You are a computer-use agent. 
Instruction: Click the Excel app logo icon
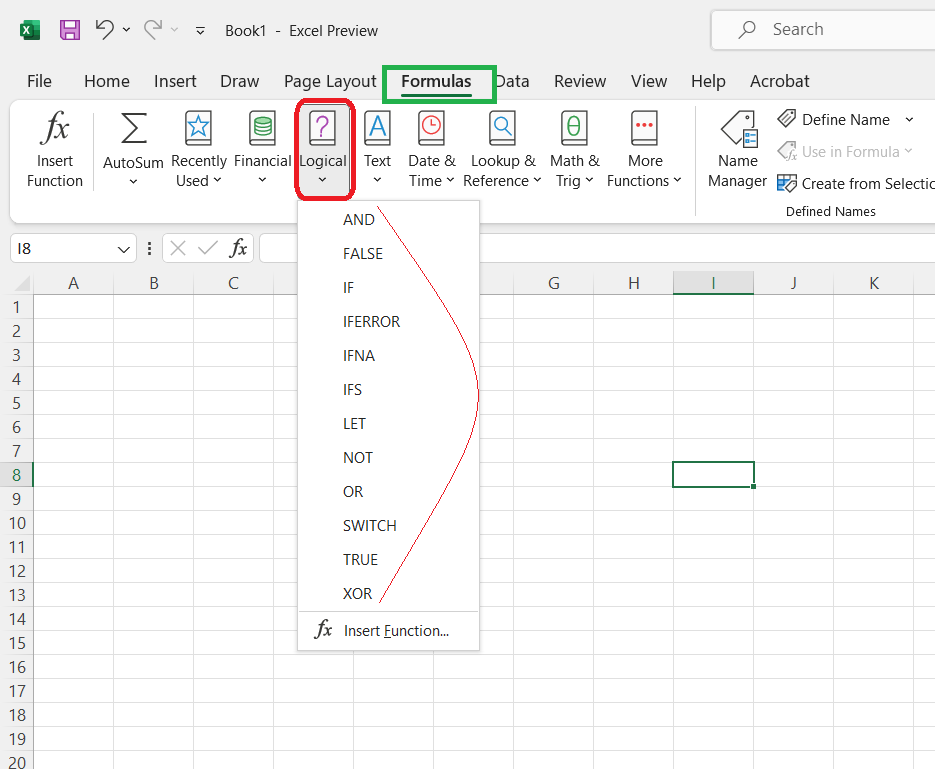[30, 30]
